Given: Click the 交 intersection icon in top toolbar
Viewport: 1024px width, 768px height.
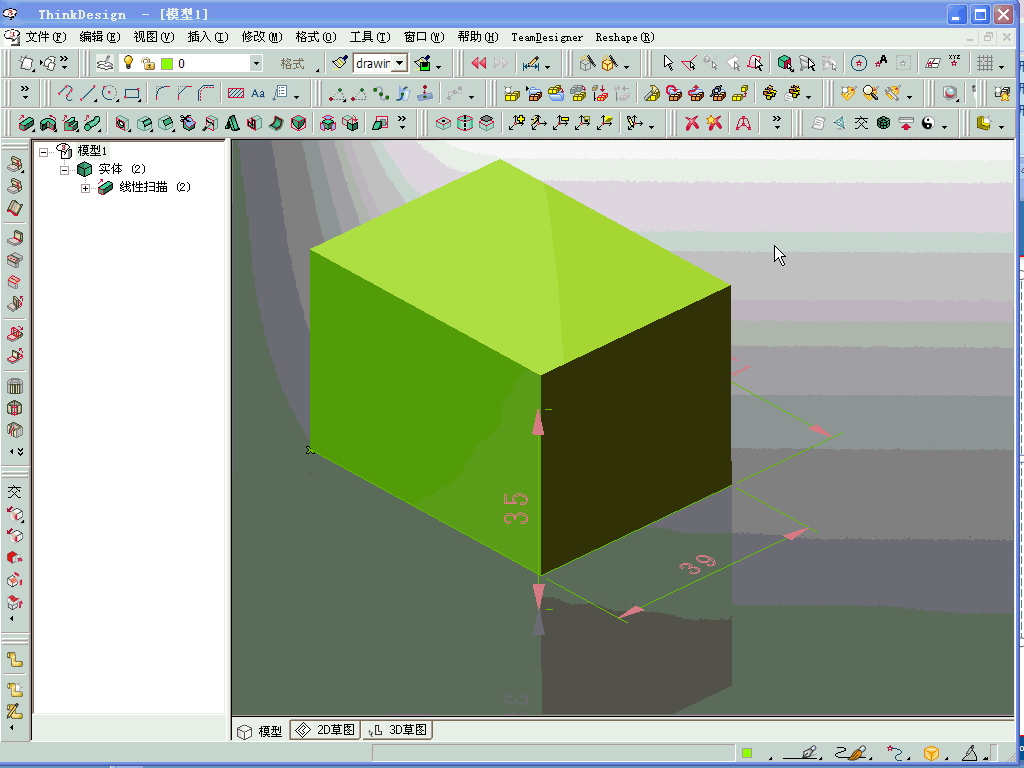Looking at the screenshot, I should point(861,123).
